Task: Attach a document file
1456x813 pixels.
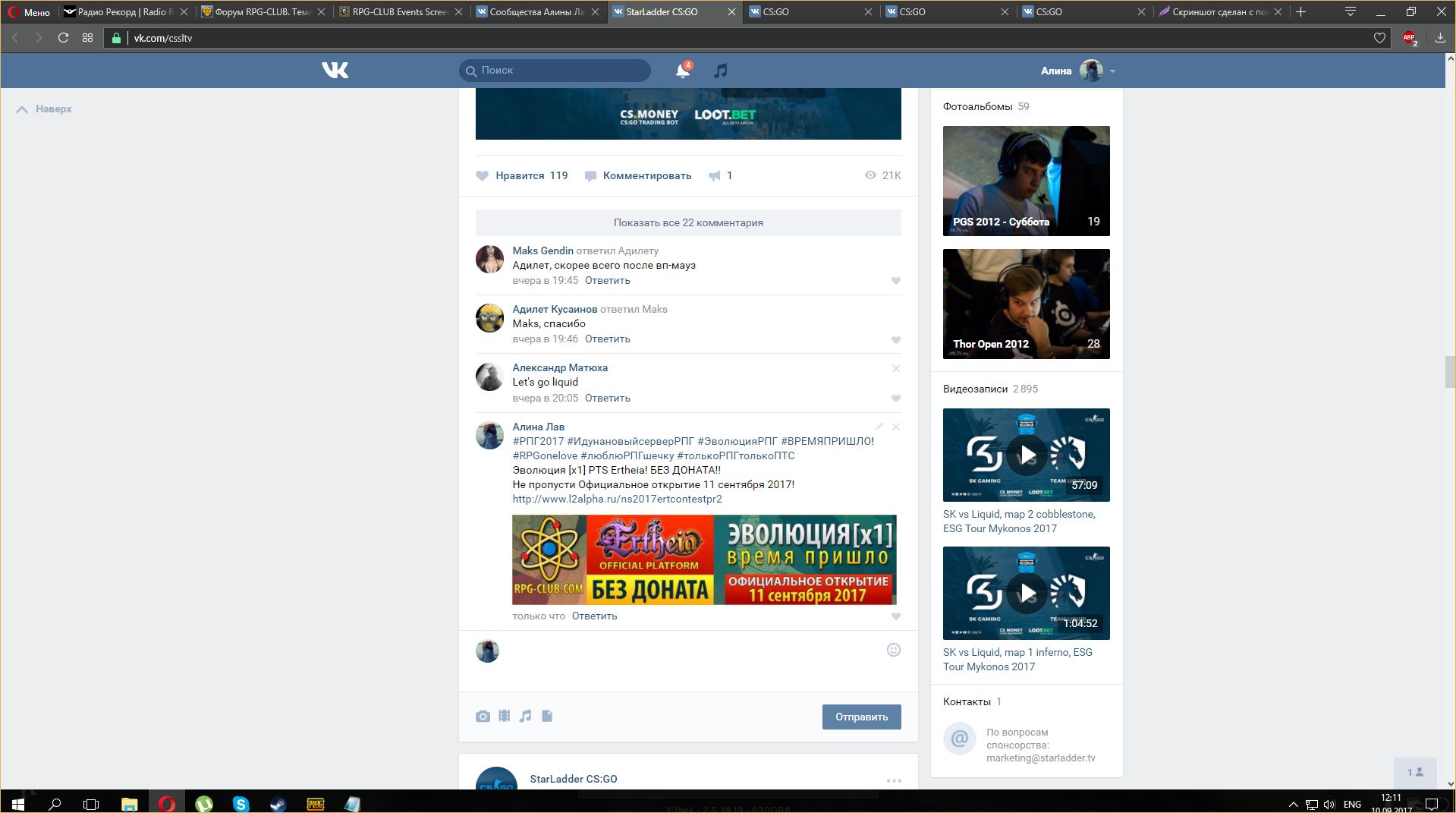Action: (547, 716)
